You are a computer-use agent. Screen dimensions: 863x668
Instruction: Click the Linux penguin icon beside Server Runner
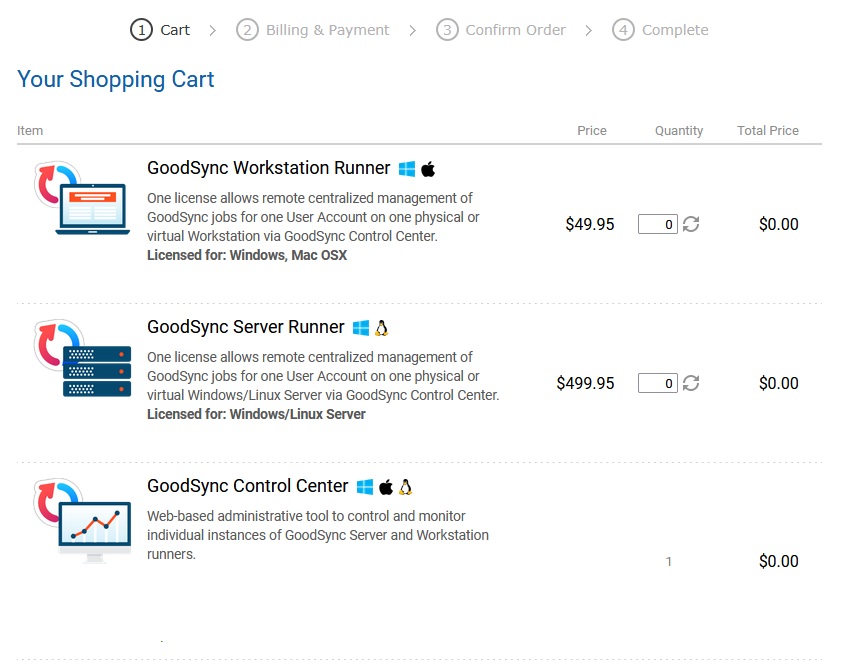coord(381,328)
